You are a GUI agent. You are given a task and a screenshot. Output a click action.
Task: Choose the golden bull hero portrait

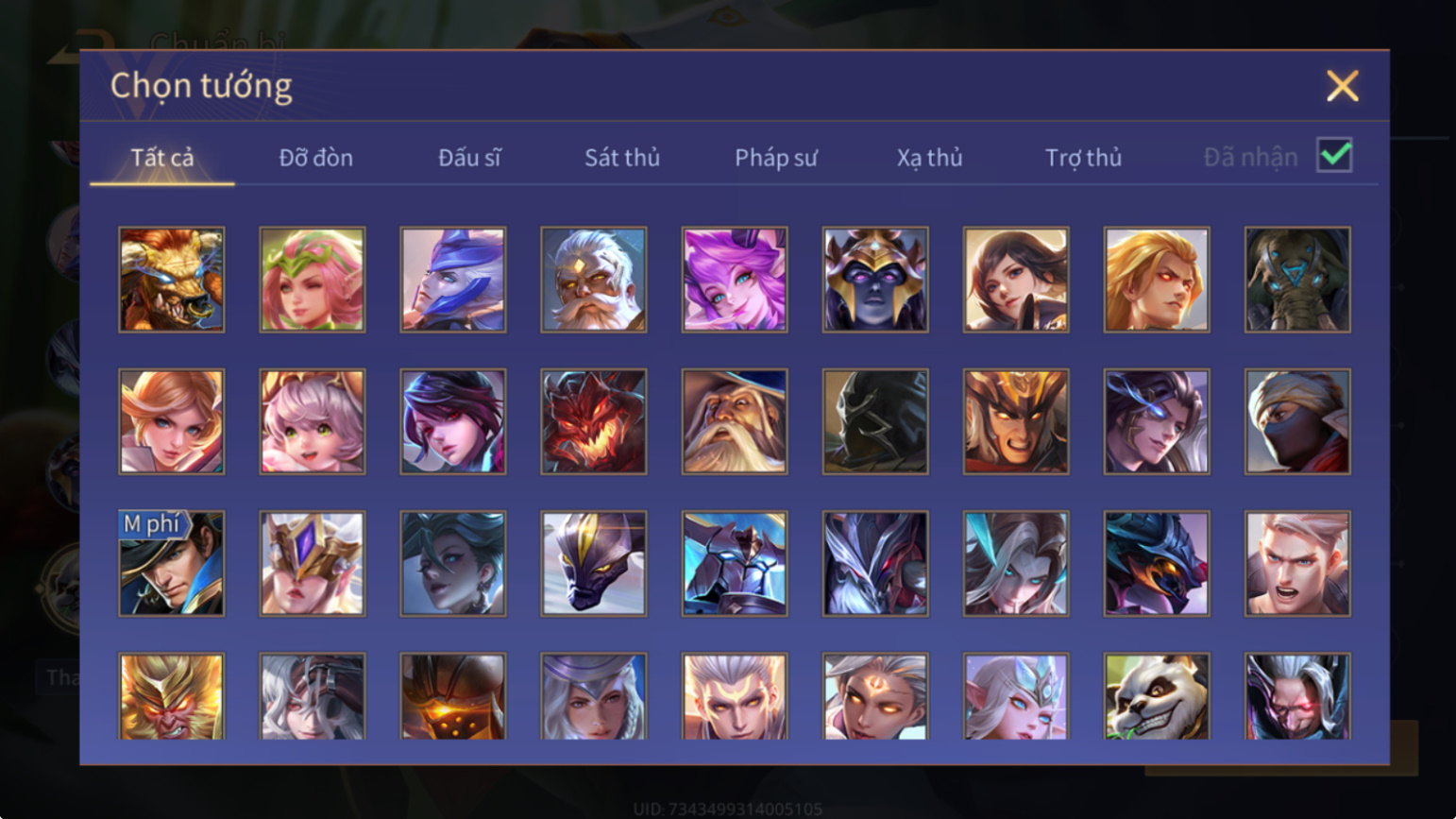(x=172, y=280)
